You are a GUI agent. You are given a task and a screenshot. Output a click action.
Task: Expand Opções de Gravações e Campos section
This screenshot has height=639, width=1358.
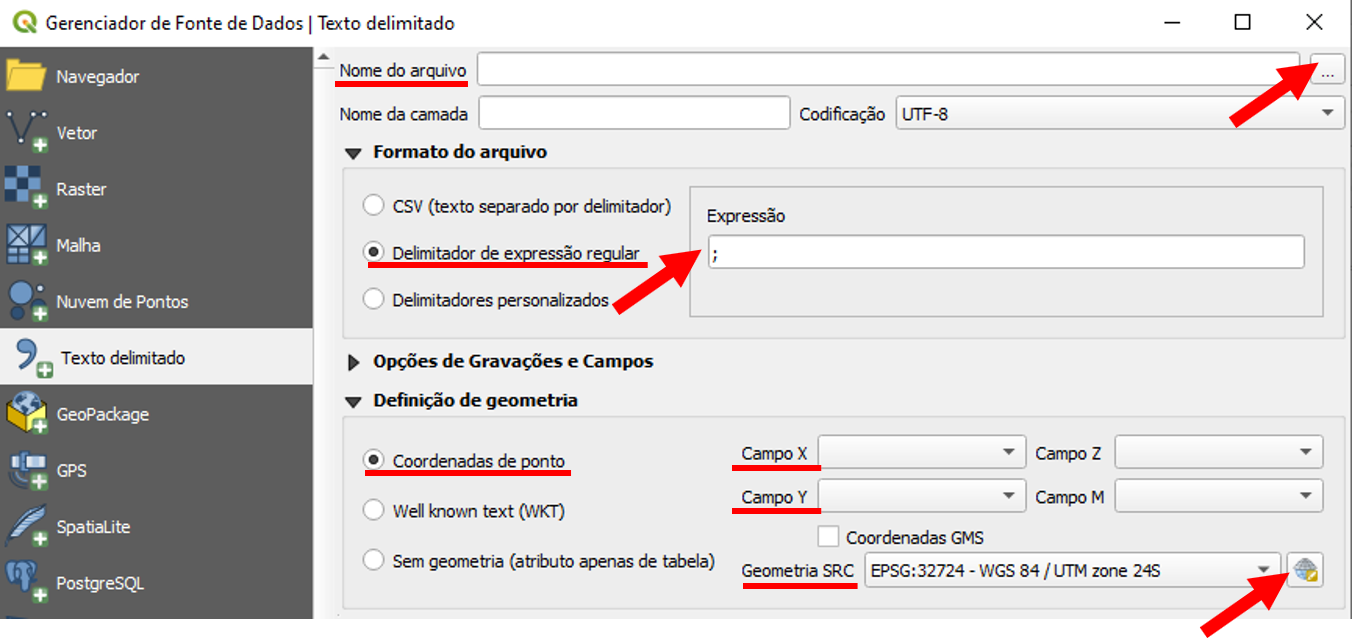352,361
